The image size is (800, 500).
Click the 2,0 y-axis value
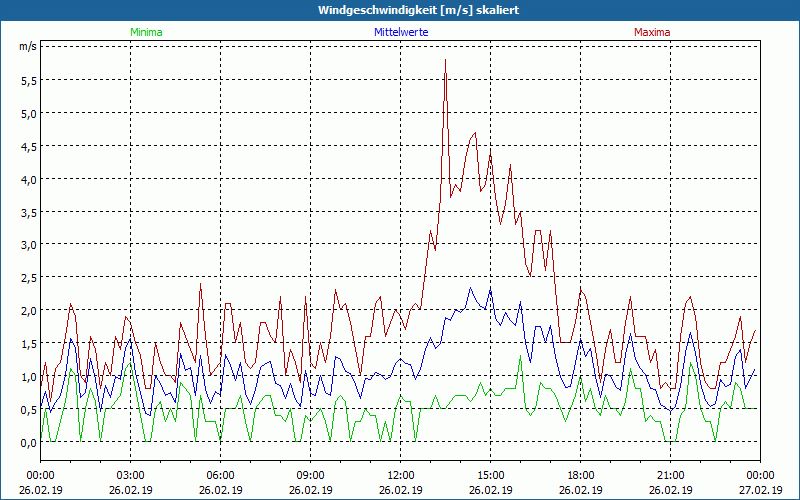[x=29, y=311]
